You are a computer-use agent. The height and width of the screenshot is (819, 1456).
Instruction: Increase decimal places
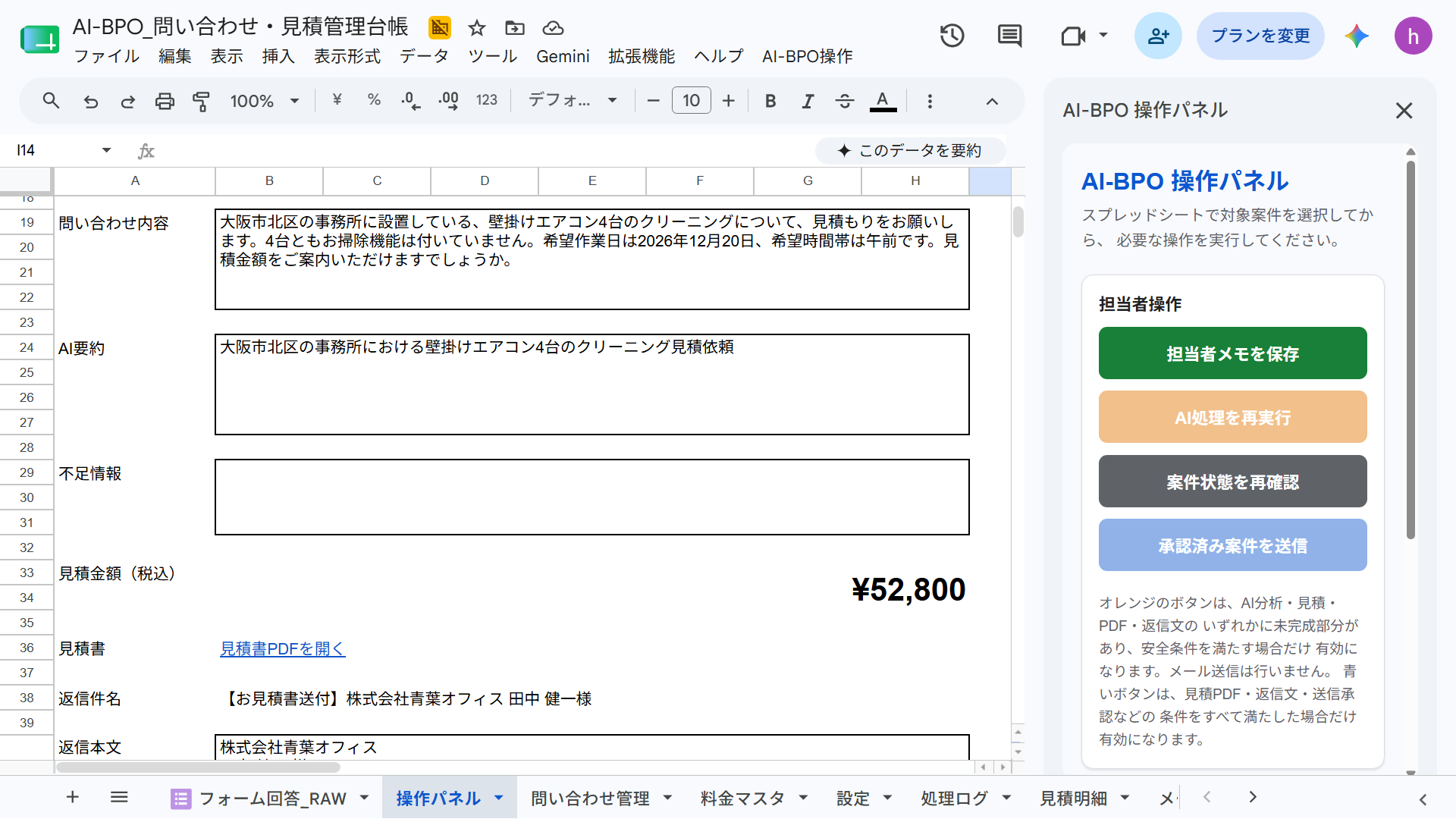[x=448, y=101]
